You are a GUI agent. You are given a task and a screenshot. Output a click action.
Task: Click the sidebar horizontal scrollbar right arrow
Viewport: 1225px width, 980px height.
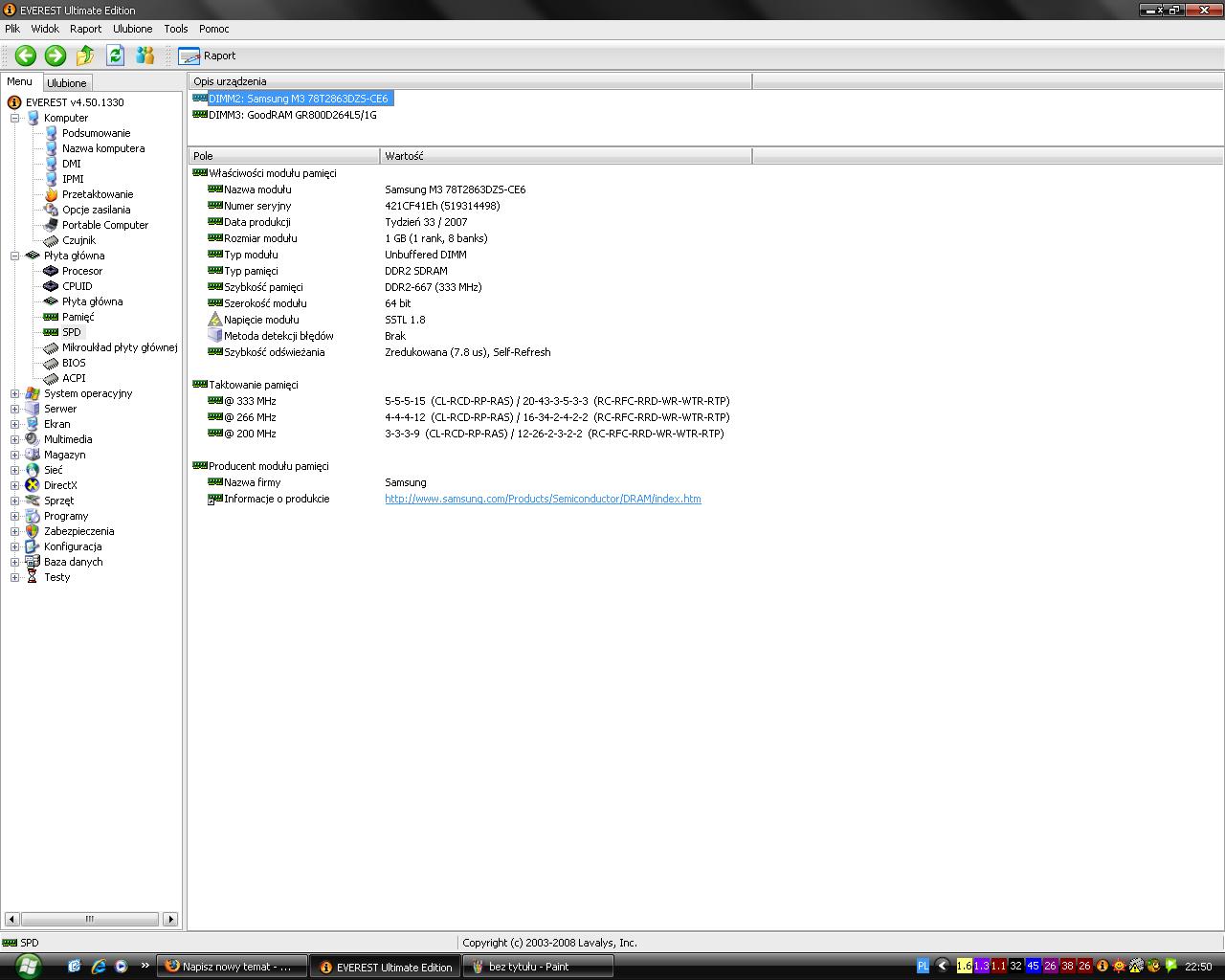click(170, 919)
